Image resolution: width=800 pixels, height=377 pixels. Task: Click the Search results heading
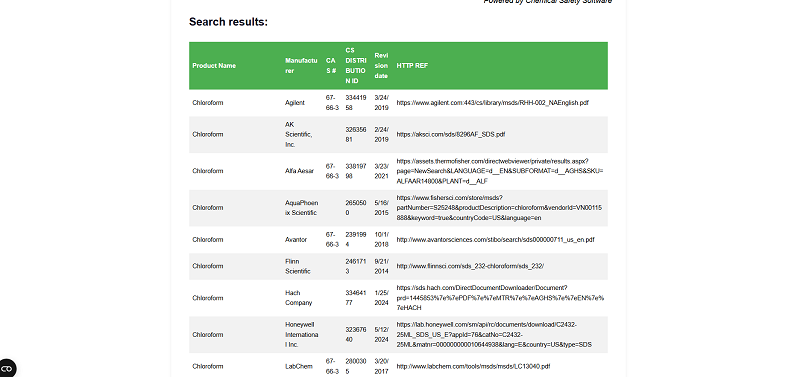228,22
